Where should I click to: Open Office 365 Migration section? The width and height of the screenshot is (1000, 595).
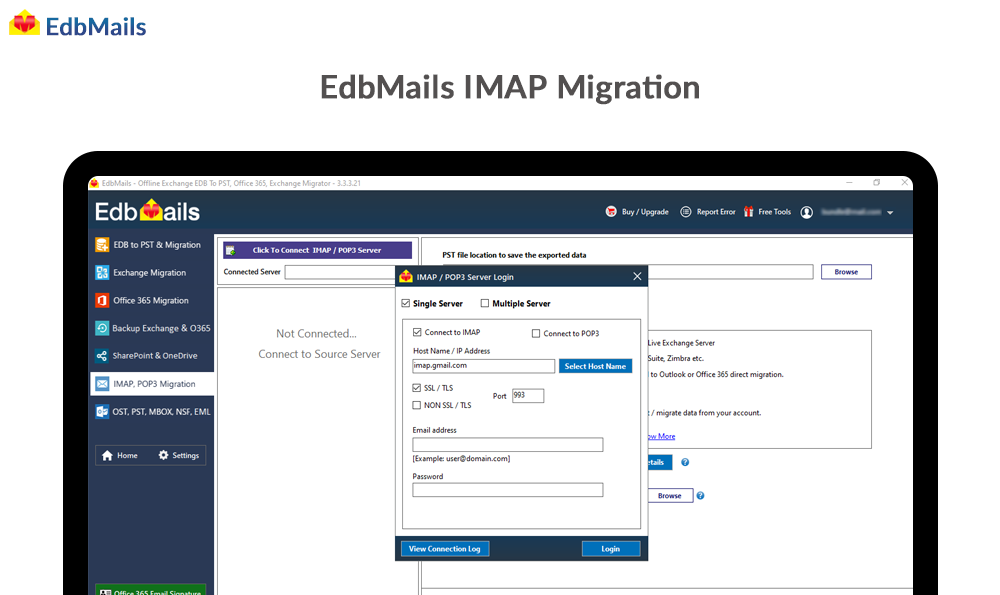152,300
